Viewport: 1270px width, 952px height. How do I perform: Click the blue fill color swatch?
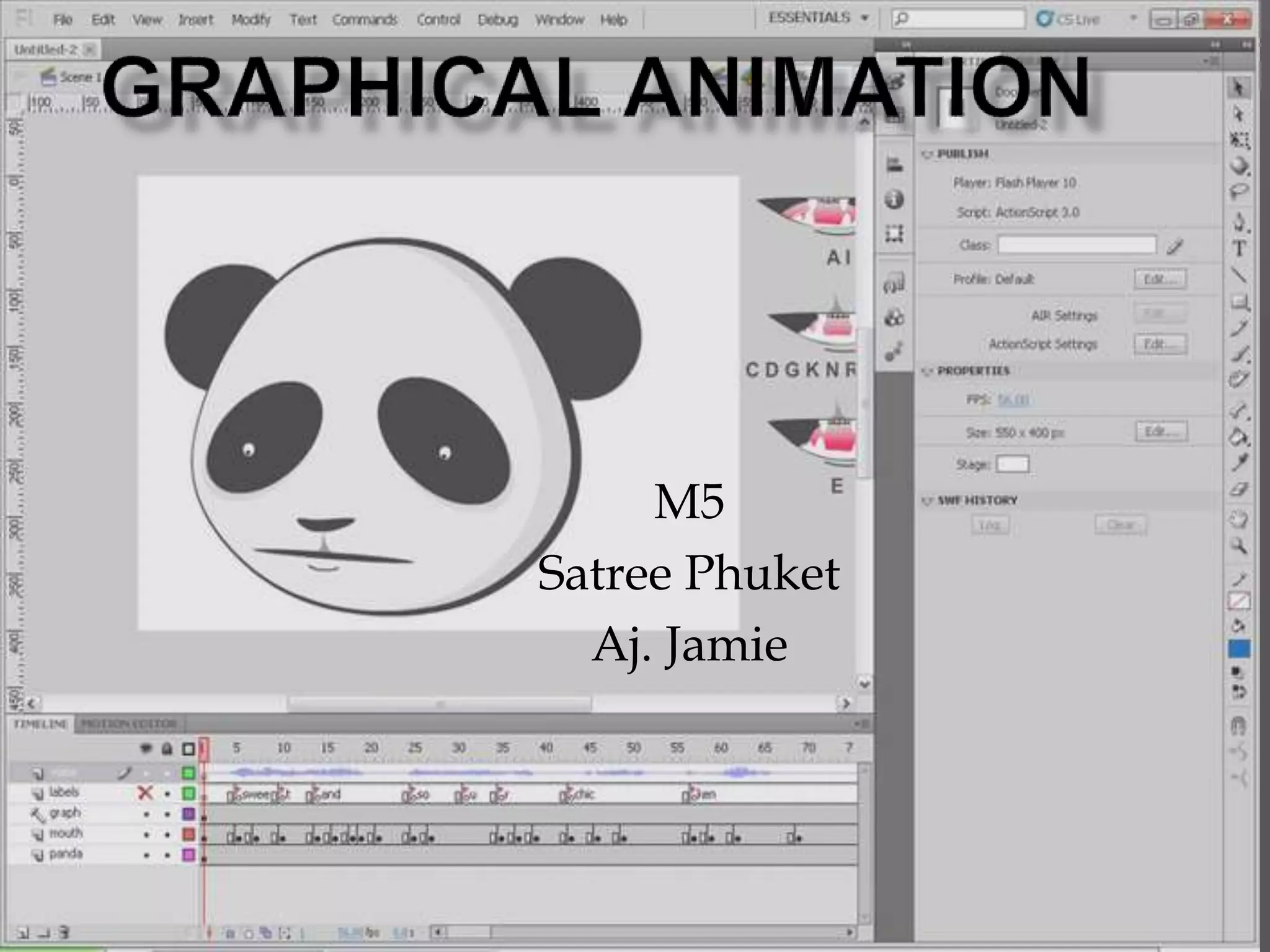pos(1238,649)
